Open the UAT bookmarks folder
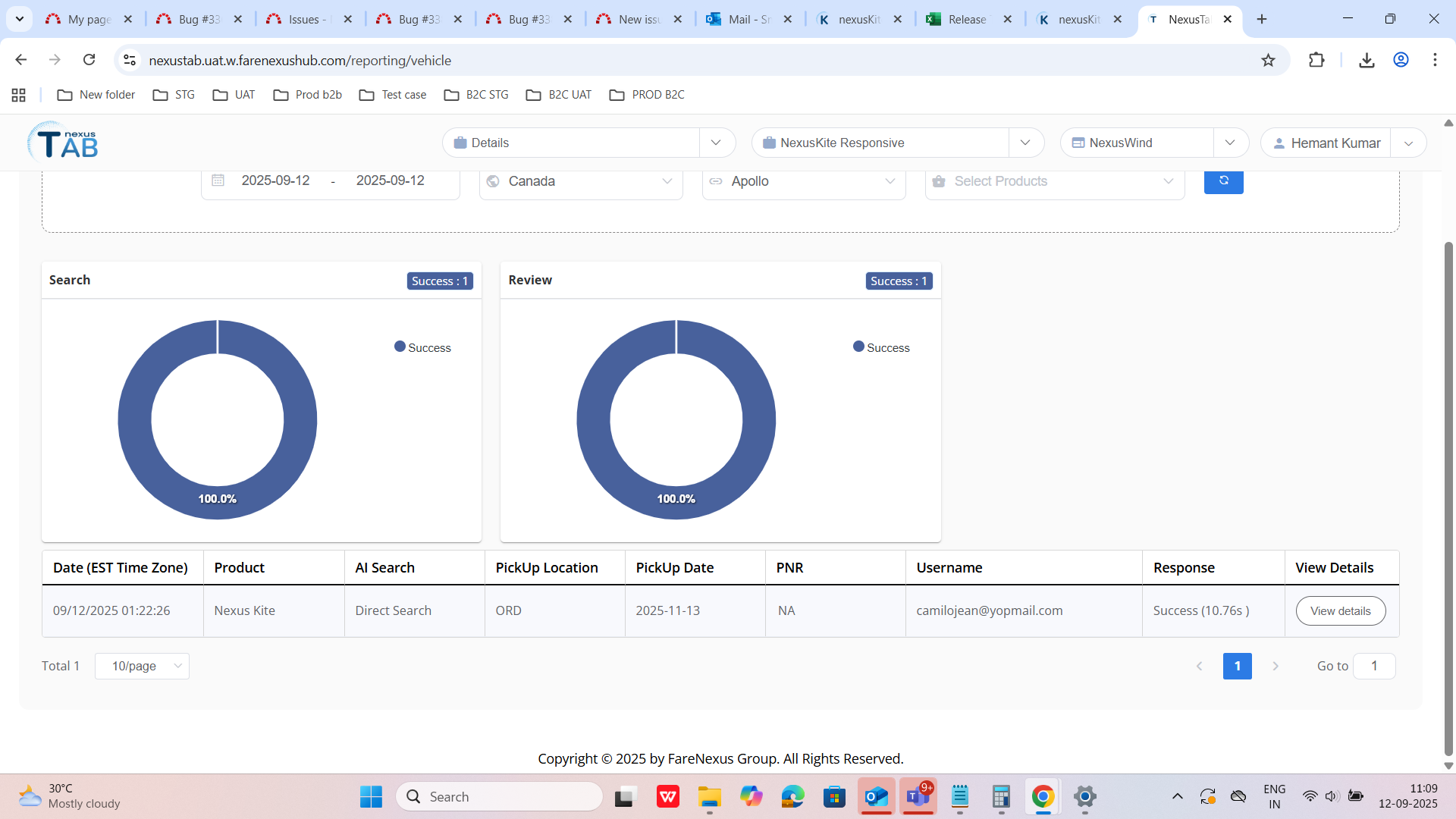Viewport: 1456px width, 819px height. pos(234,95)
